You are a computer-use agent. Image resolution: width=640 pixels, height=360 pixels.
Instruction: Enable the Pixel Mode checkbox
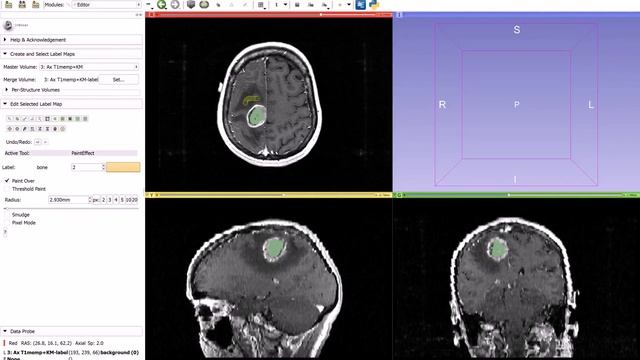pos(7,223)
